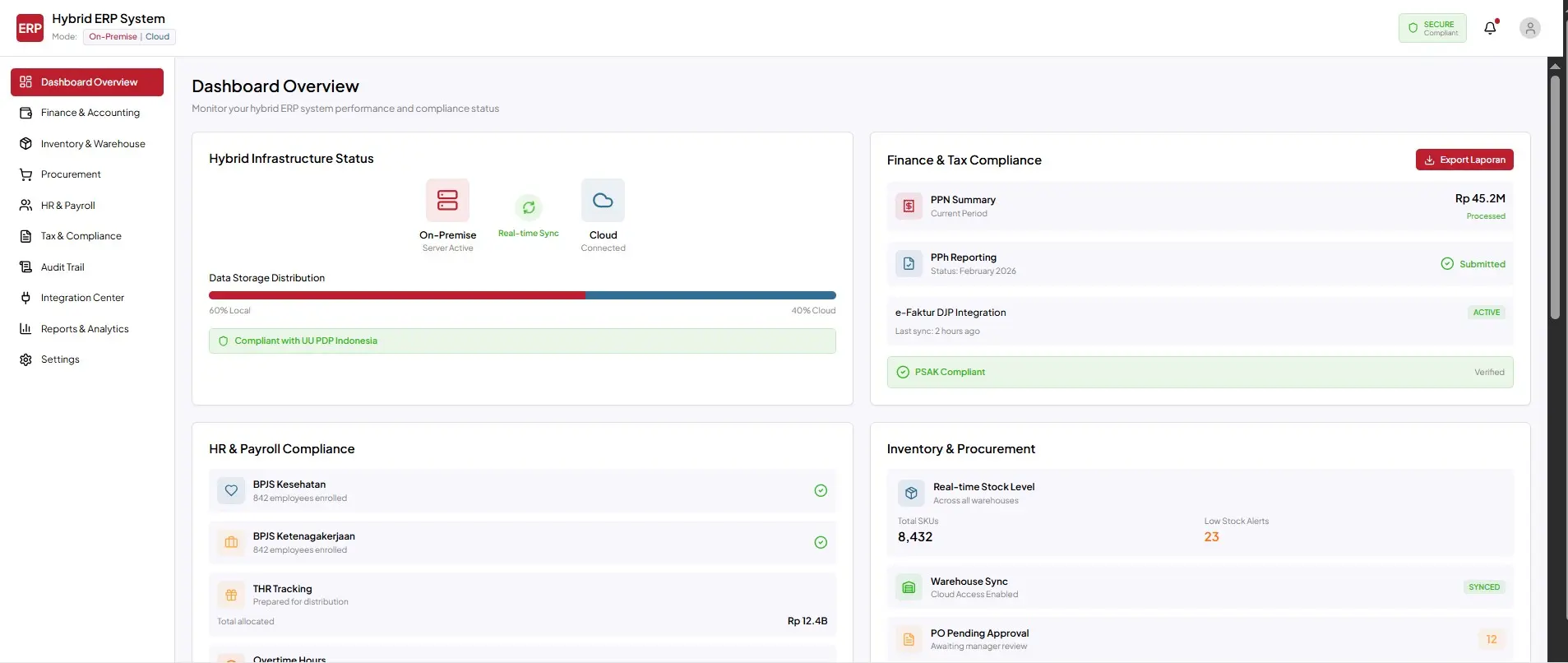Click the 'Last sync: 2 hours ago' text
Viewport: 1568px width, 663px height.
[937, 331]
